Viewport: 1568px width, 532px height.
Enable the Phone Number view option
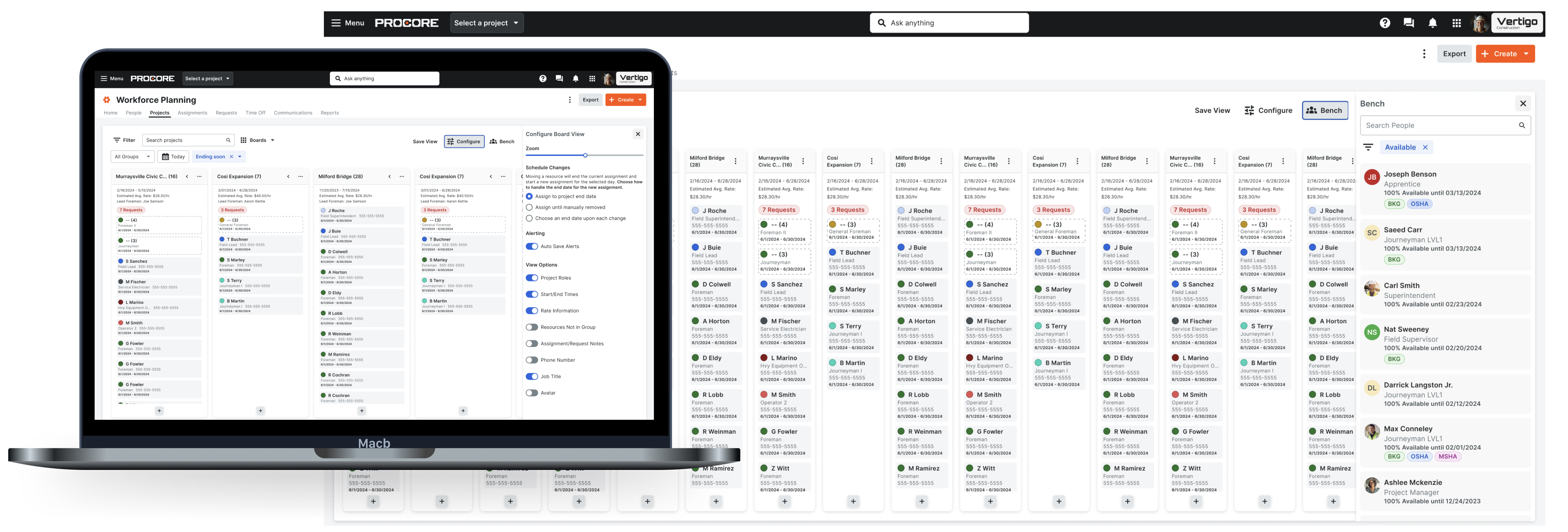pyautogui.click(x=532, y=360)
